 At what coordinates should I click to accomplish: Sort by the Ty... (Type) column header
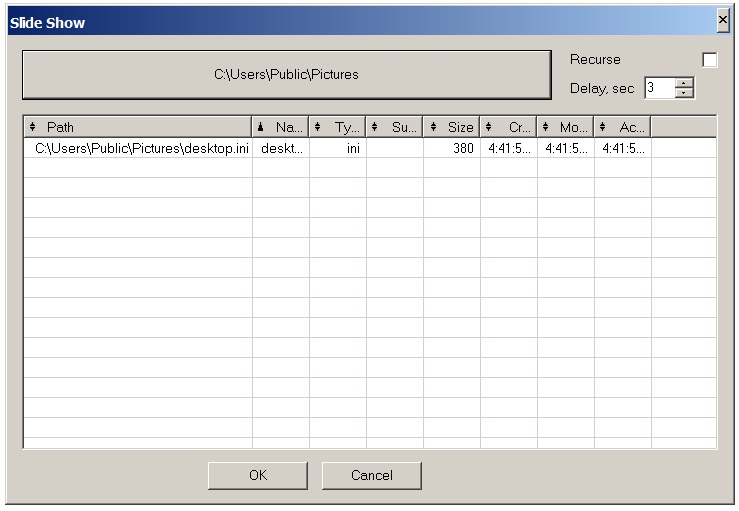pyautogui.click(x=337, y=127)
